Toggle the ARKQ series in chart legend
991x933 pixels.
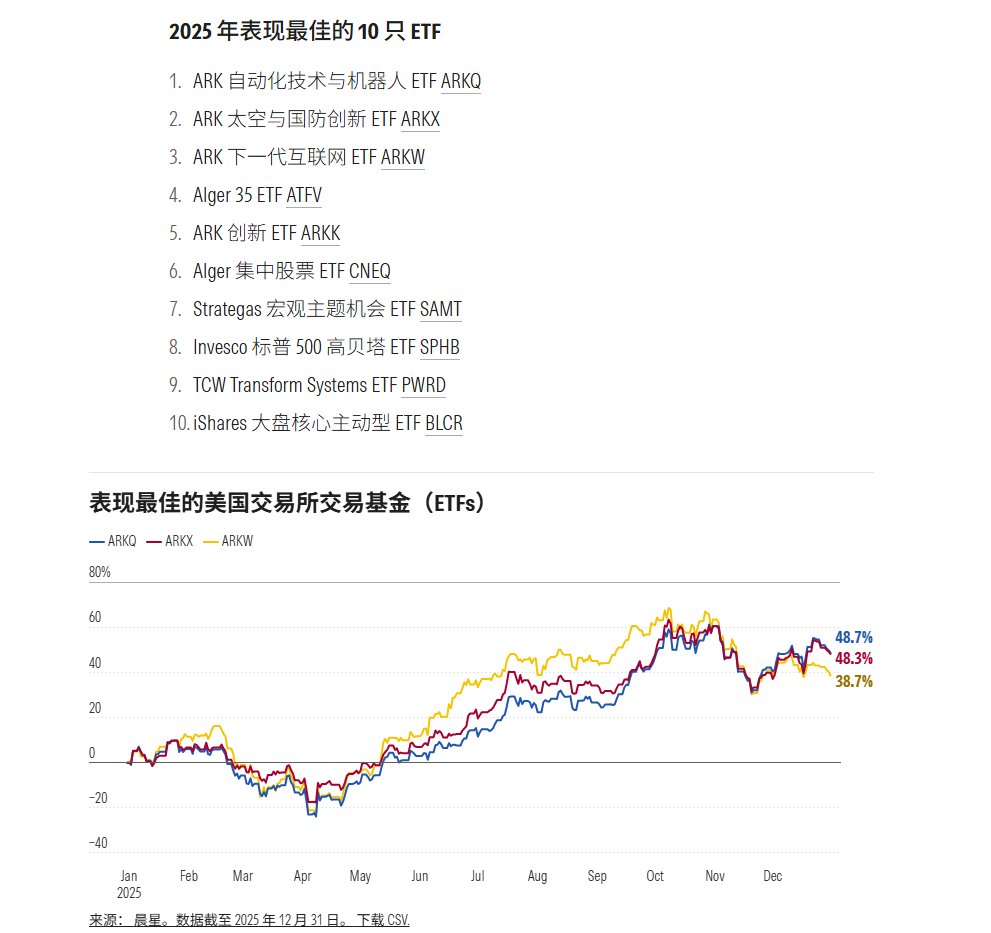coord(113,541)
